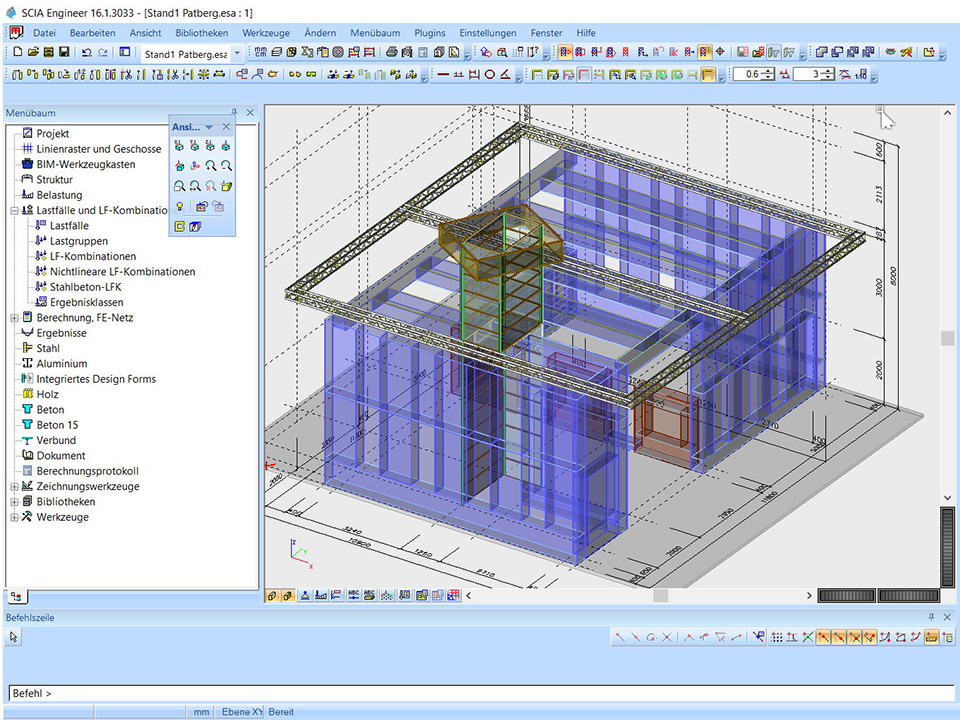Toggle first highlighted icon in view bottom bar

[272, 595]
